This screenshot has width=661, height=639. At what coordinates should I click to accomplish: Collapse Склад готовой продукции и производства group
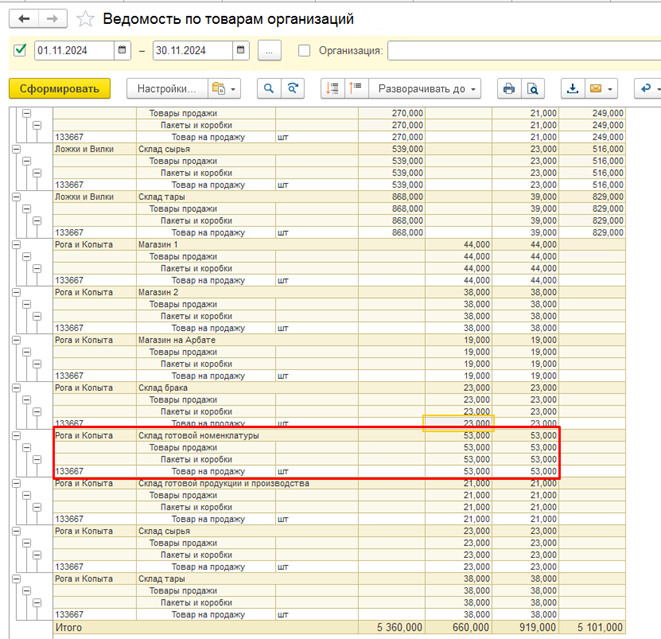(x=16, y=483)
